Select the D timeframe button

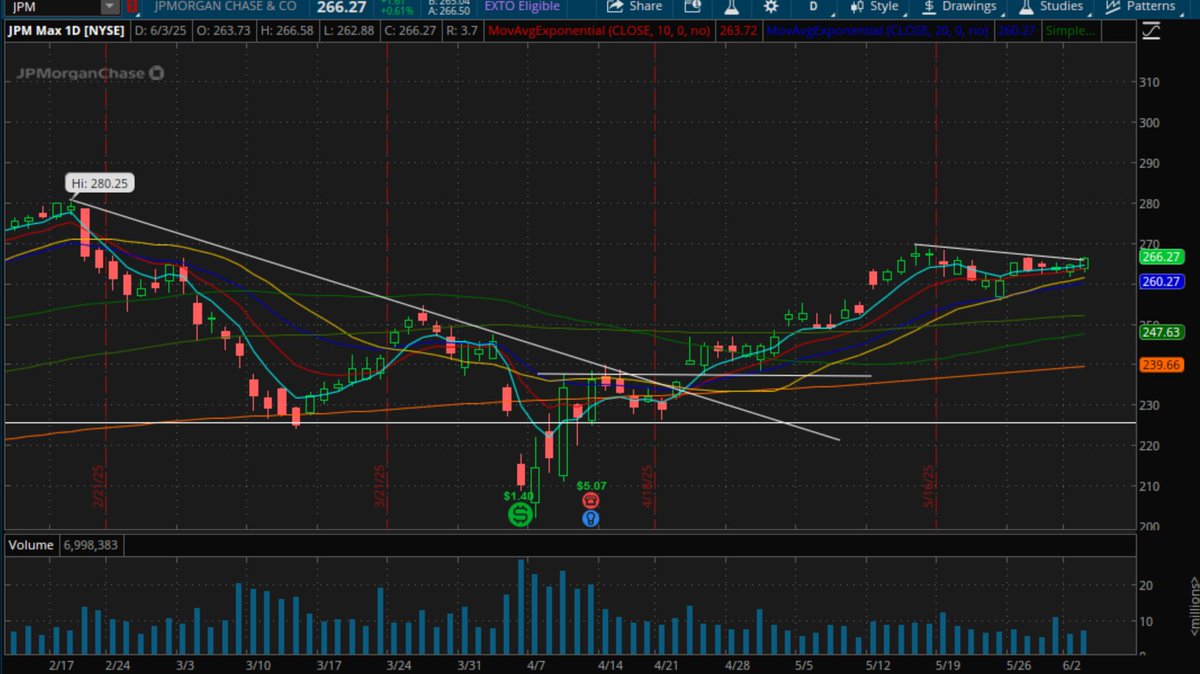pyautogui.click(x=813, y=6)
